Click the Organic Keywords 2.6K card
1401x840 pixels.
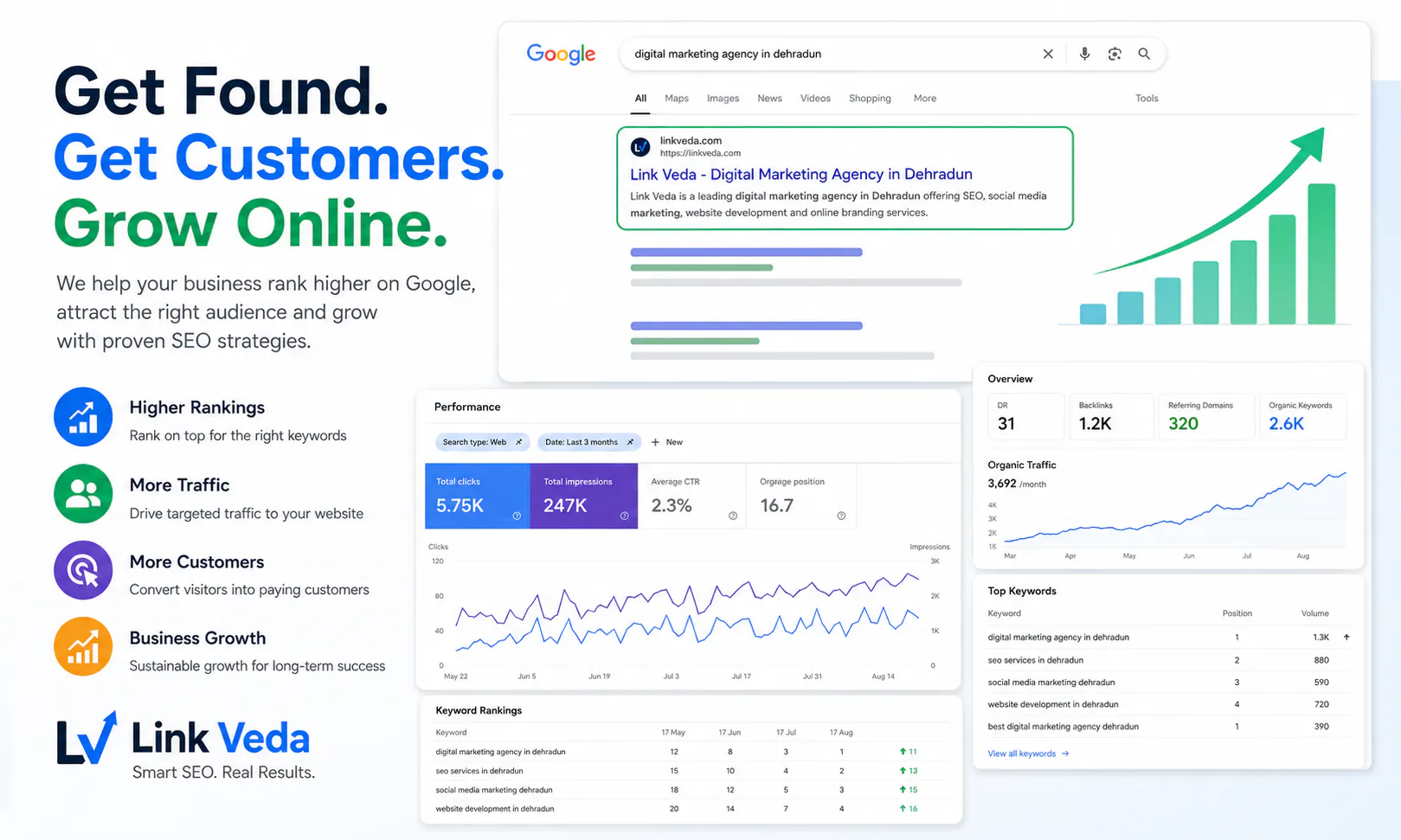(1302, 416)
